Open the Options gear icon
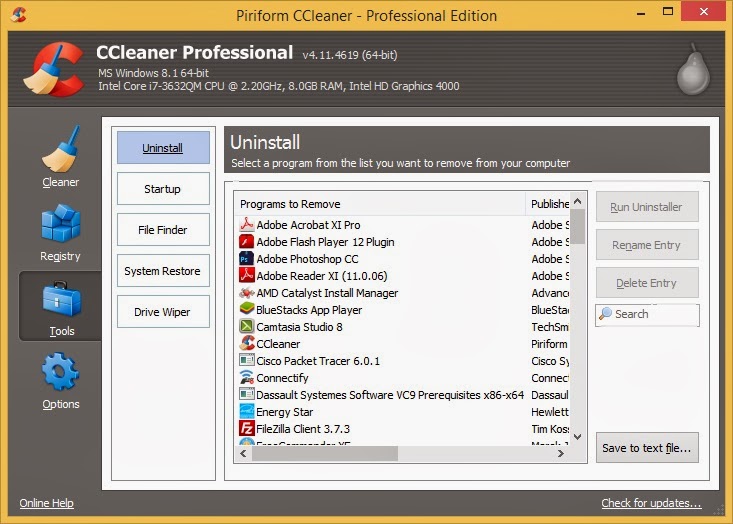The height and width of the screenshot is (524, 733). (60, 371)
